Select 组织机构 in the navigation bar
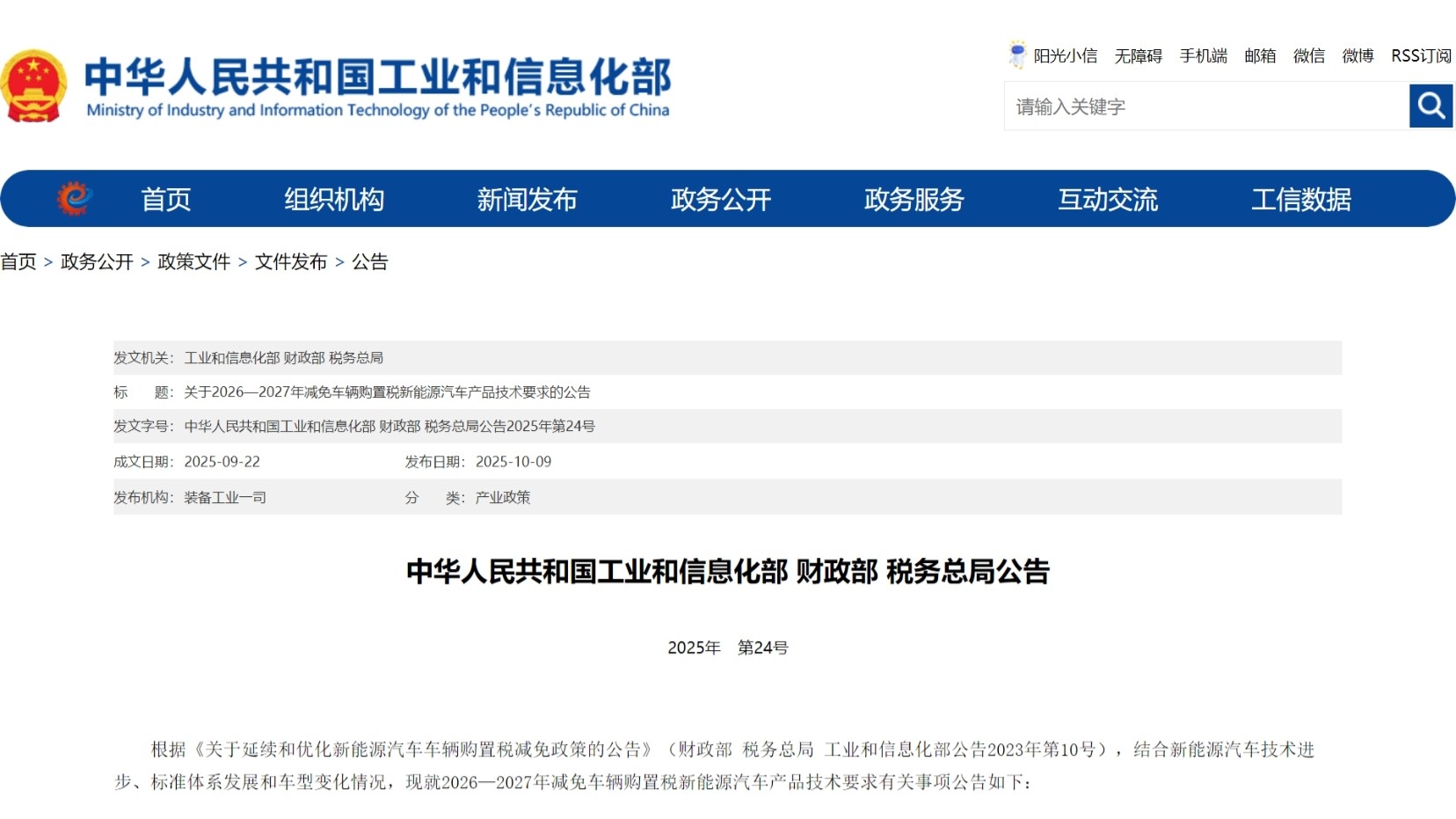1456x819 pixels. [333, 200]
